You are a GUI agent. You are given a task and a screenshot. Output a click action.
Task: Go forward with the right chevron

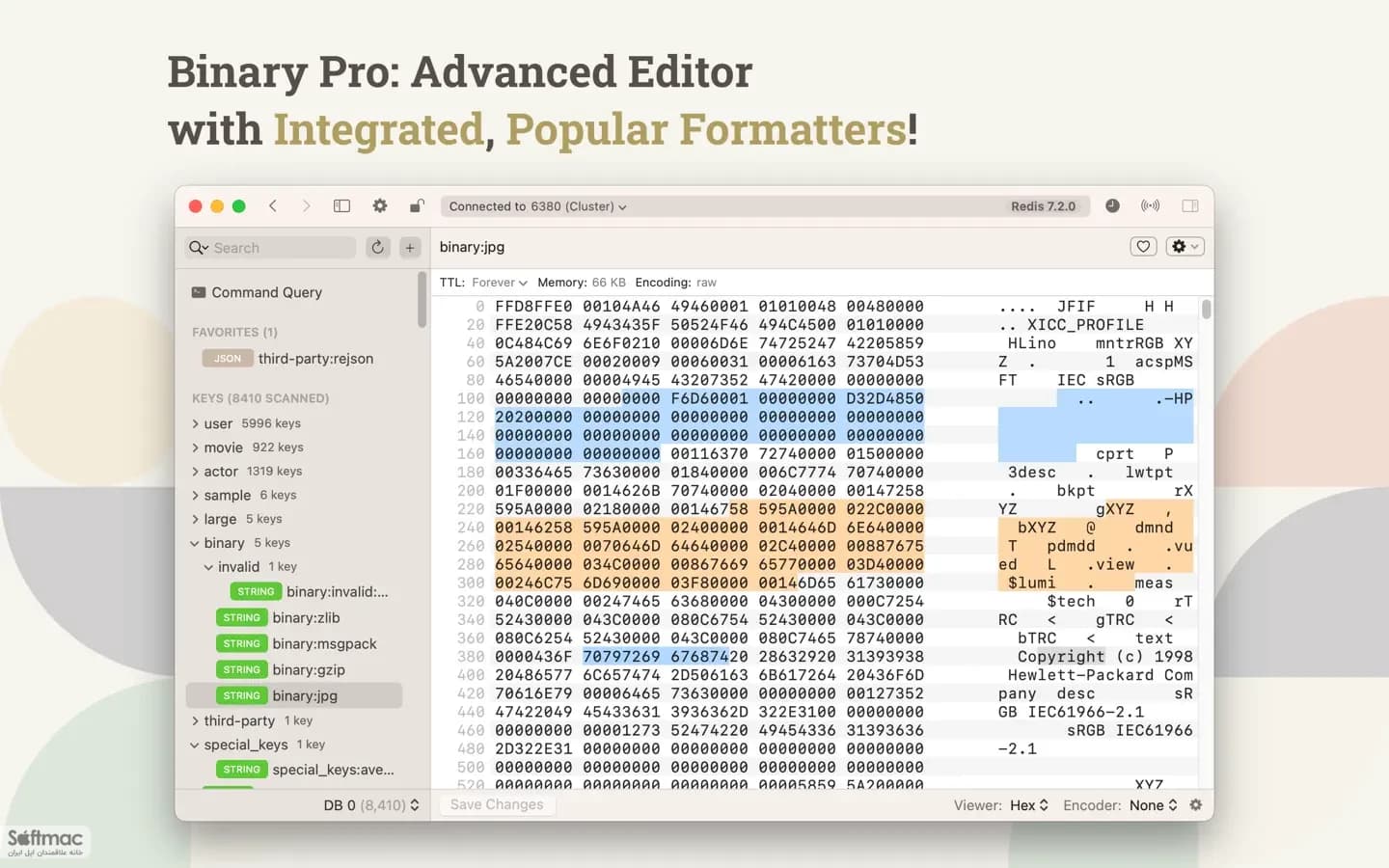click(307, 205)
